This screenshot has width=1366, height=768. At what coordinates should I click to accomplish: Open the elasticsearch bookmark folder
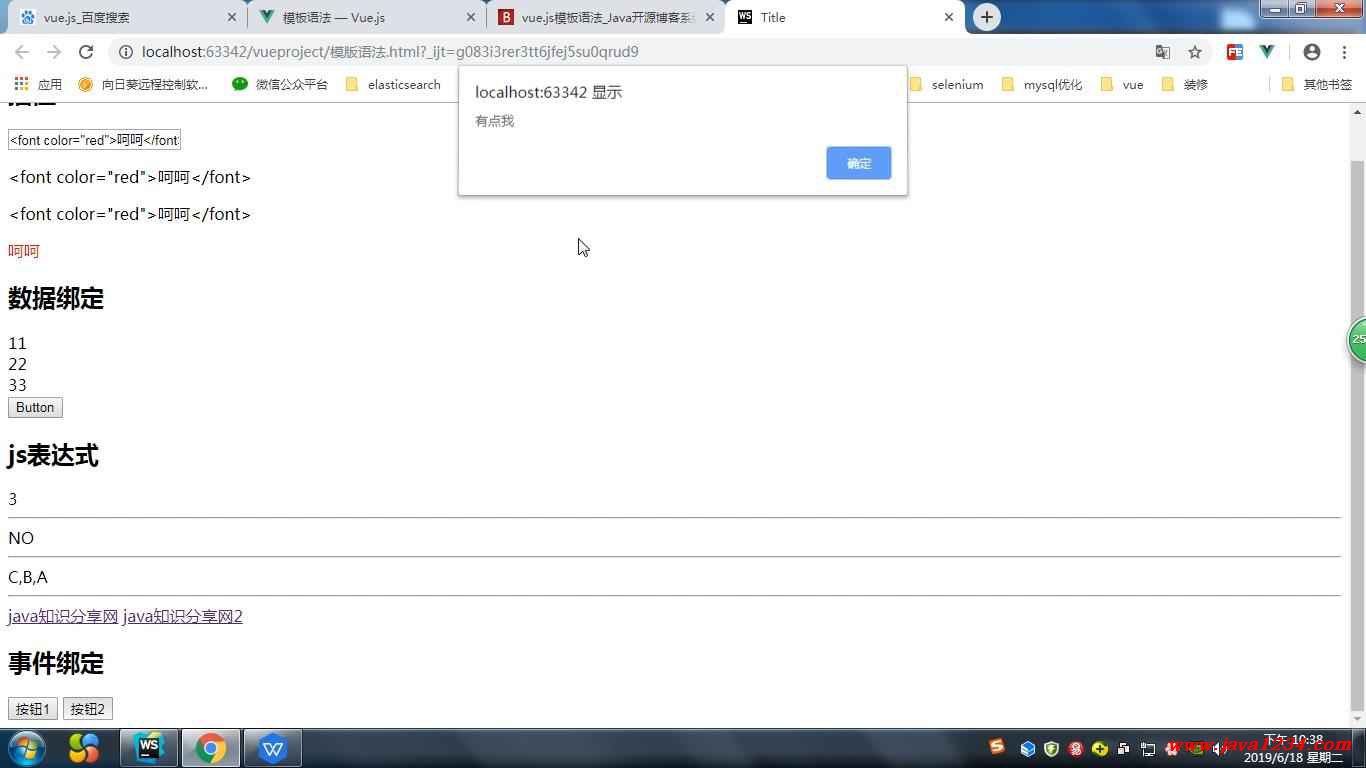pyautogui.click(x=393, y=84)
